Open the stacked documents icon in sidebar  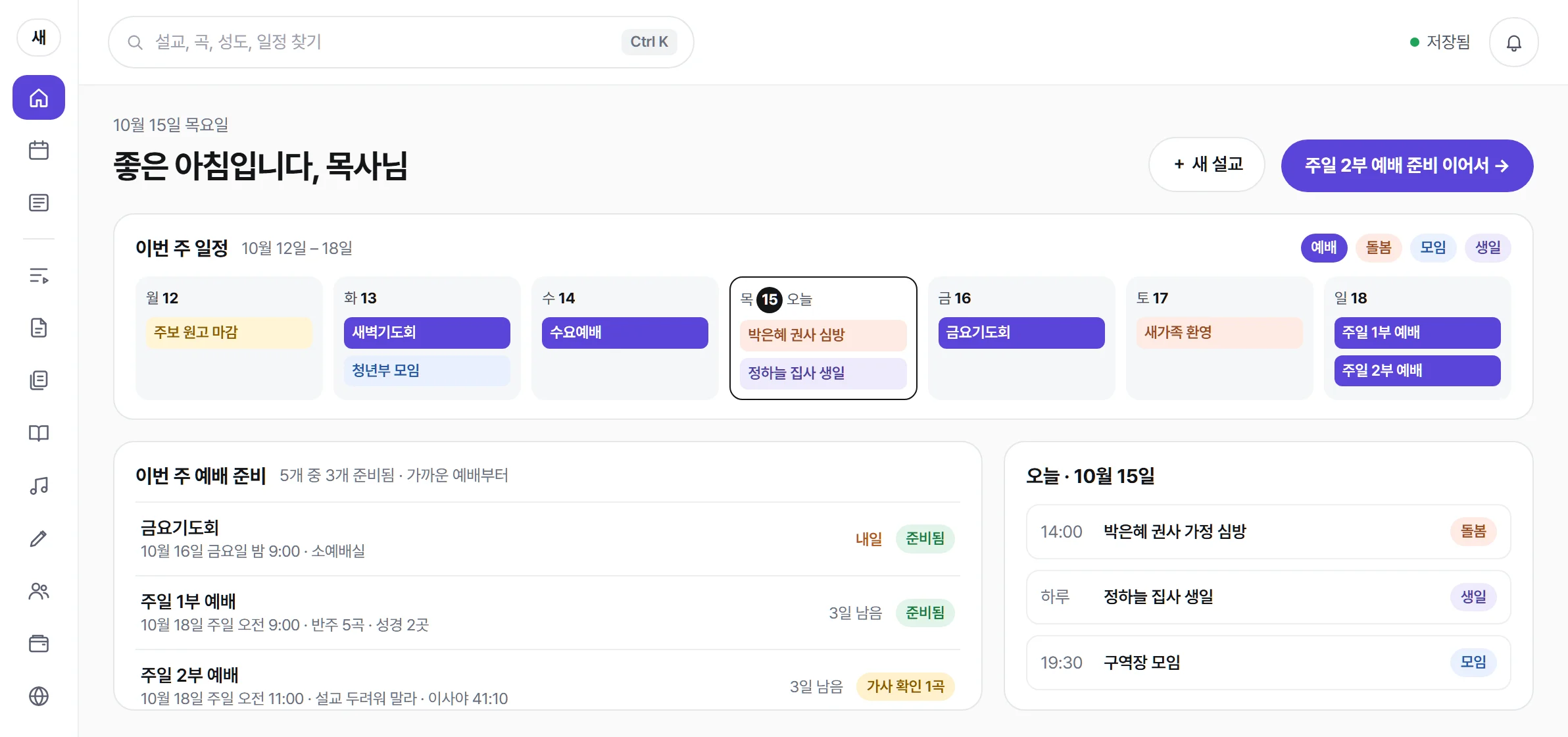click(x=39, y=380)
